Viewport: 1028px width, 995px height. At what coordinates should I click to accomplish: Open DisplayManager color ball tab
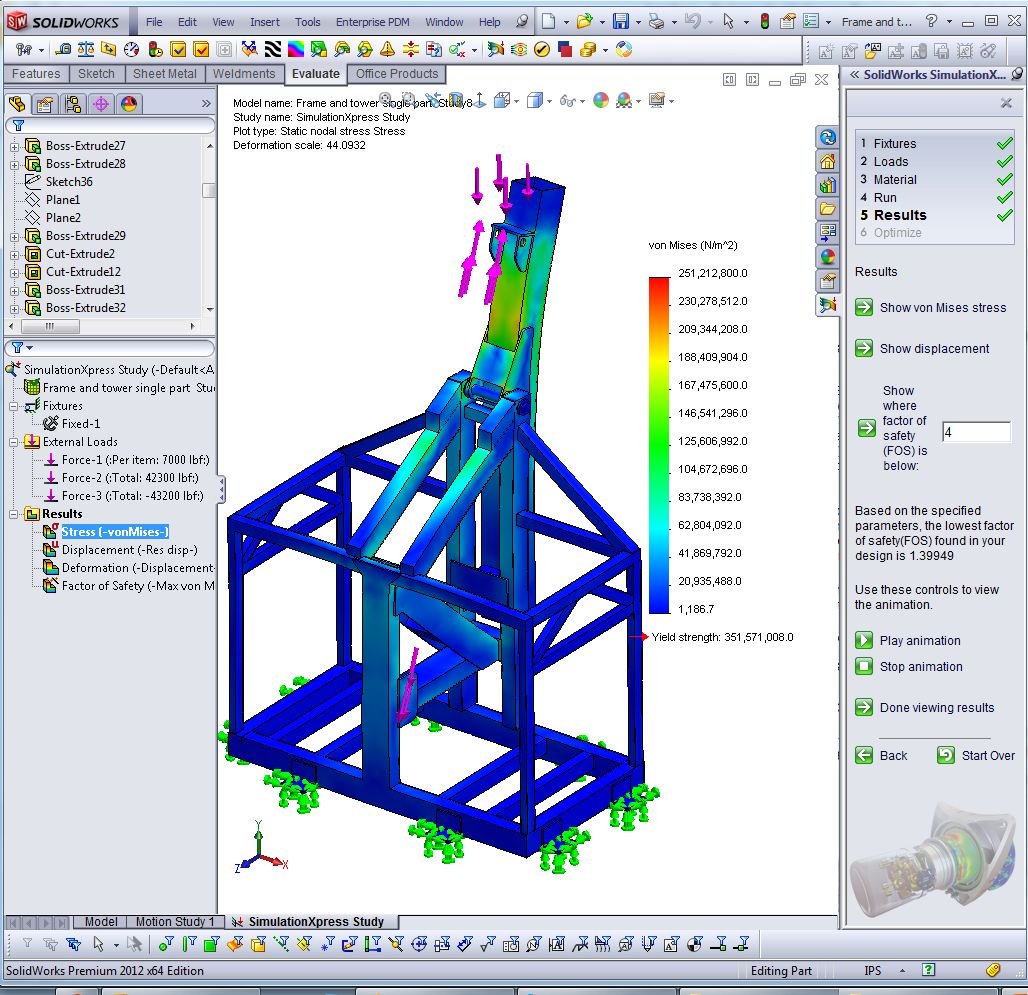pos(129,104)
